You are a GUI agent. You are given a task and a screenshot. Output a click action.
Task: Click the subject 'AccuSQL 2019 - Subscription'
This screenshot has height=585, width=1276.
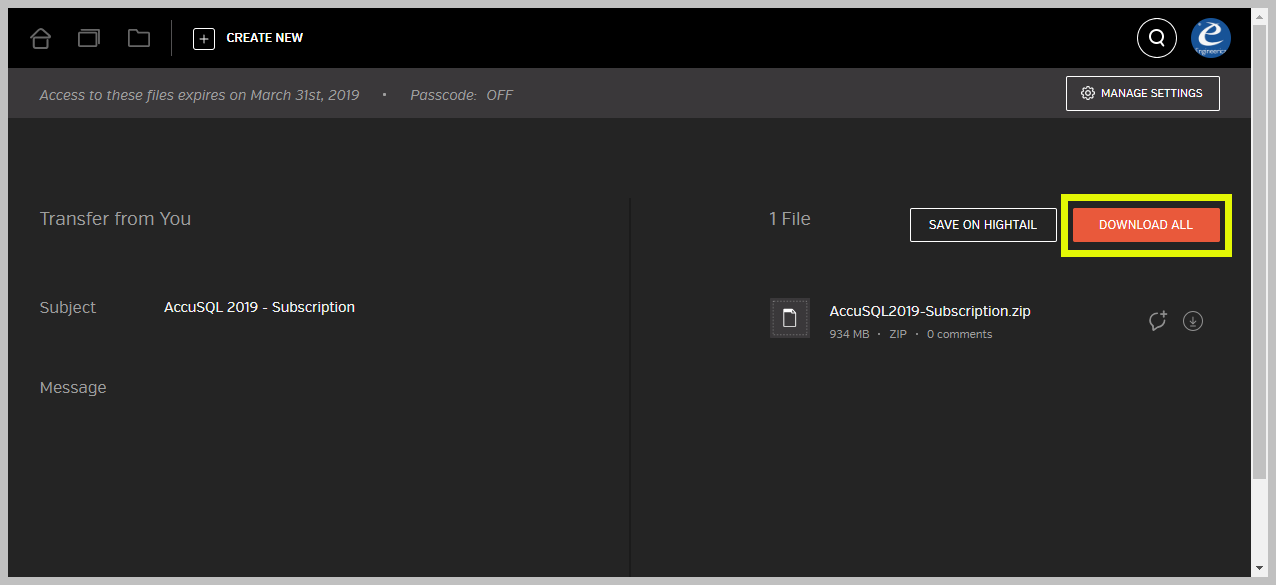point(259,307)
